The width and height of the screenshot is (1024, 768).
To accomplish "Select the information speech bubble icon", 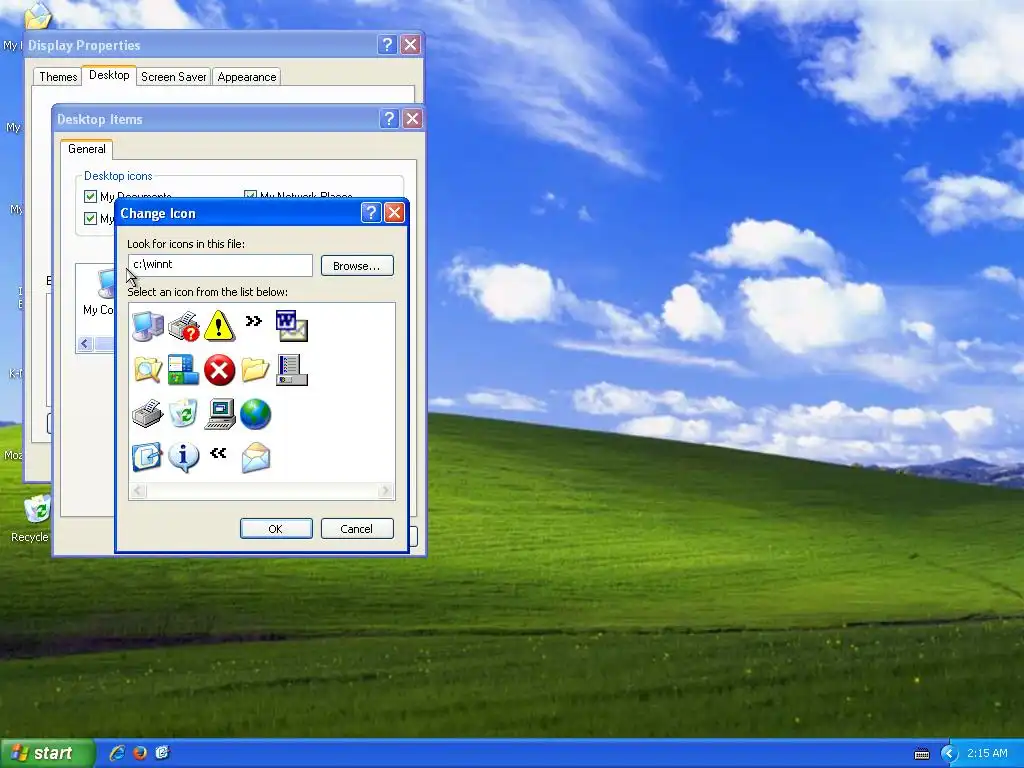I will pos(184,457).
